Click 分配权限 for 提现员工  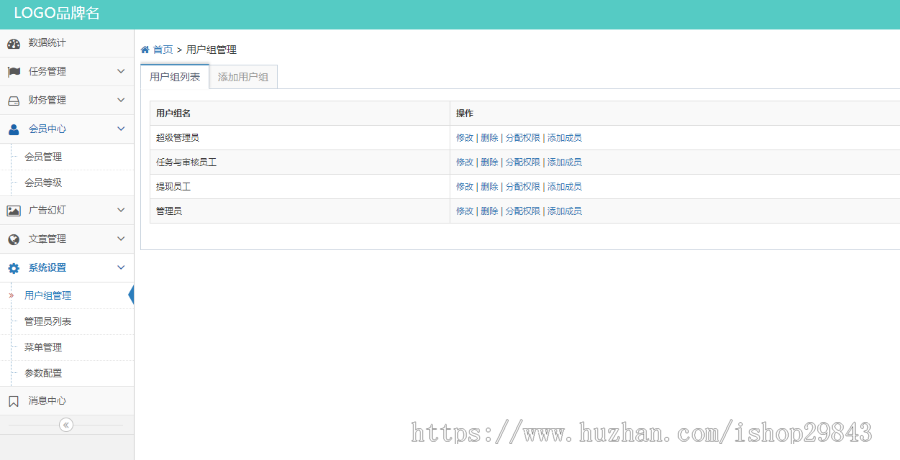click(522, 187)
